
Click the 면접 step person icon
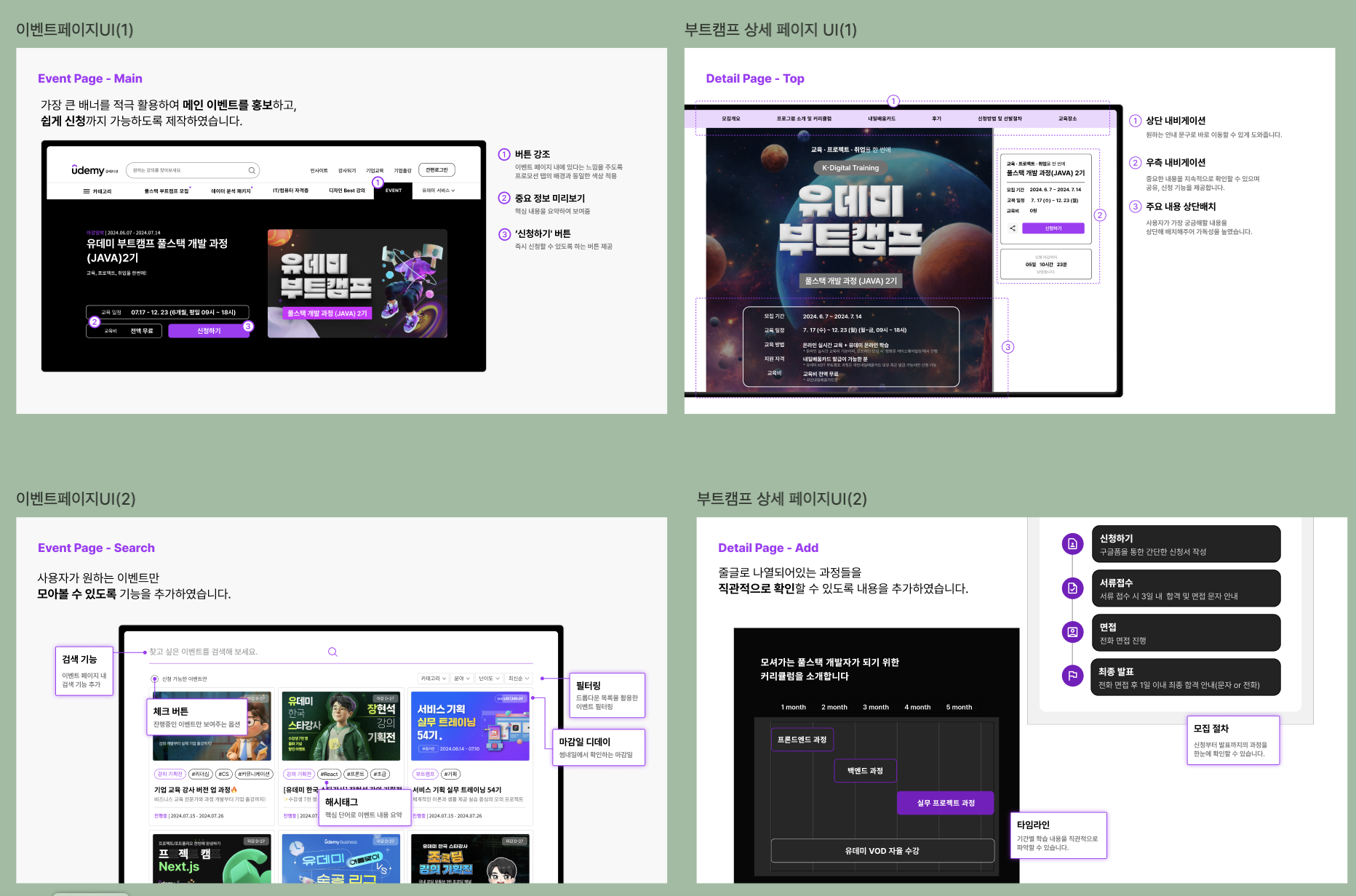[x=1072, y=632]
